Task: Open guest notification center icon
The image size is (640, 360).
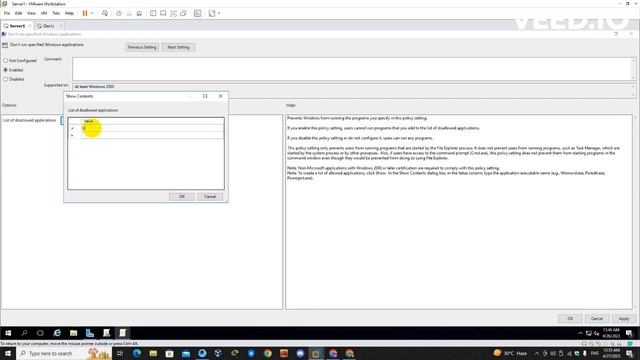Action: pyautogui.click(x=629, y=333)
